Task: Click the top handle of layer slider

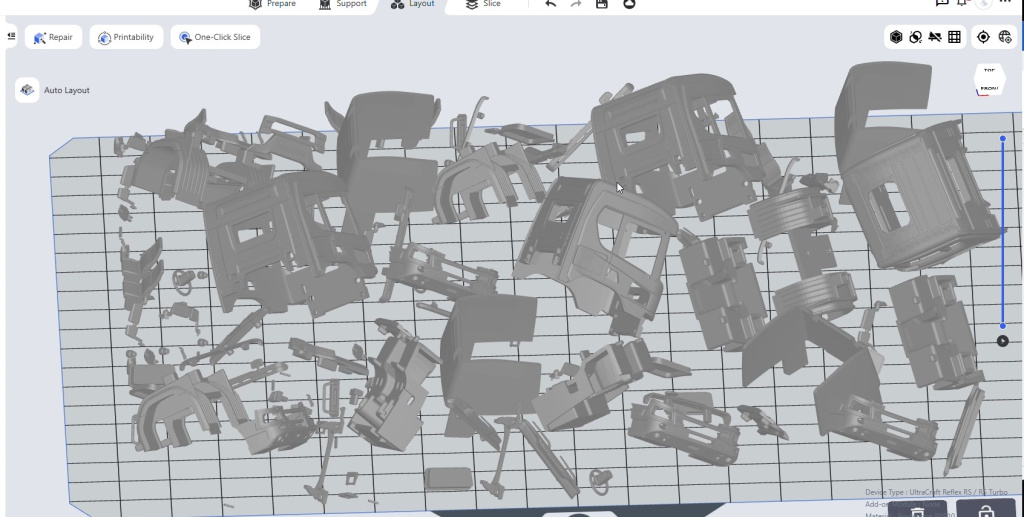Action: point(1003,138)
